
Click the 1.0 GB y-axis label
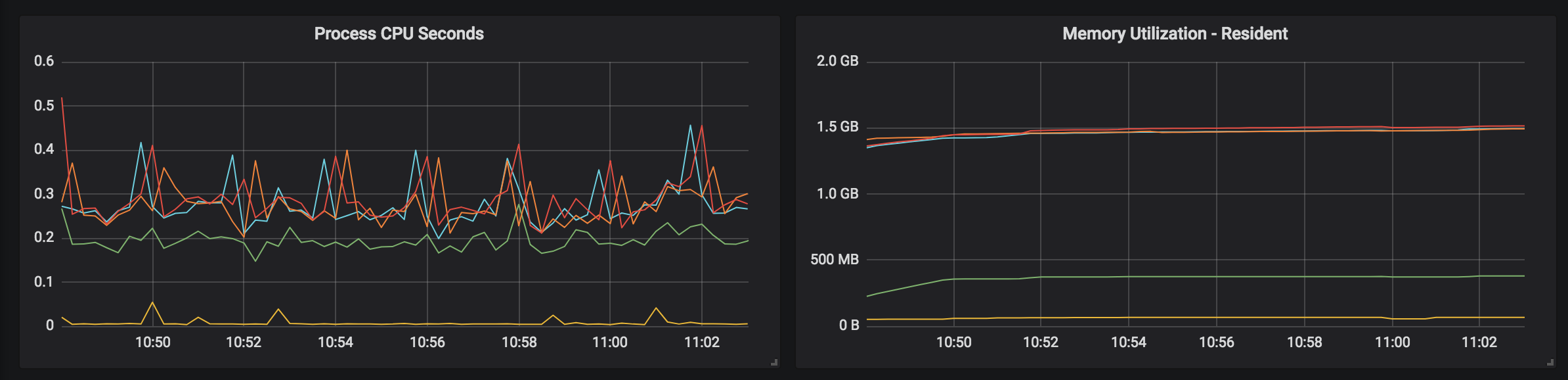[x=837, y=194]
